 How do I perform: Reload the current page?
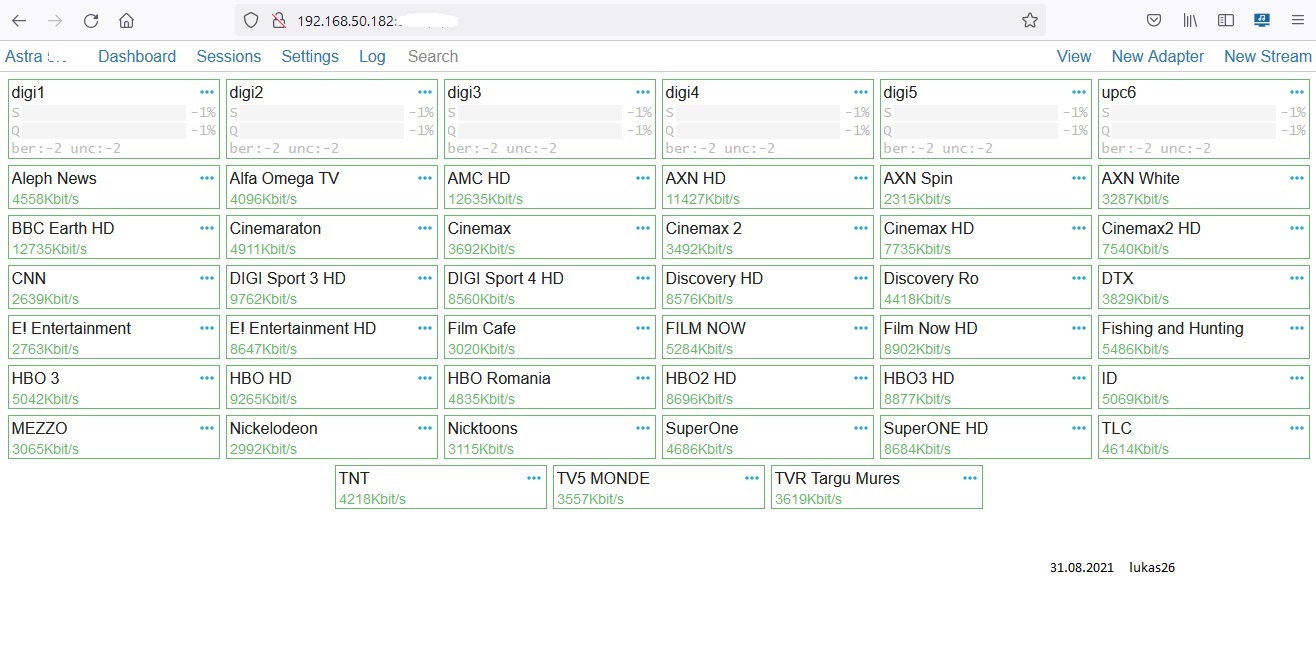[91, 20]
